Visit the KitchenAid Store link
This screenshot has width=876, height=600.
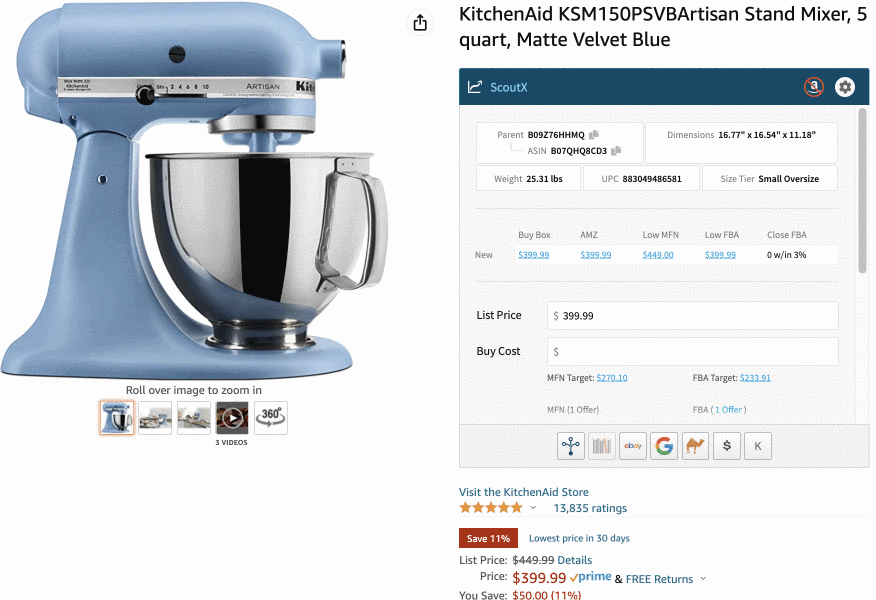[x=523, y=492]
